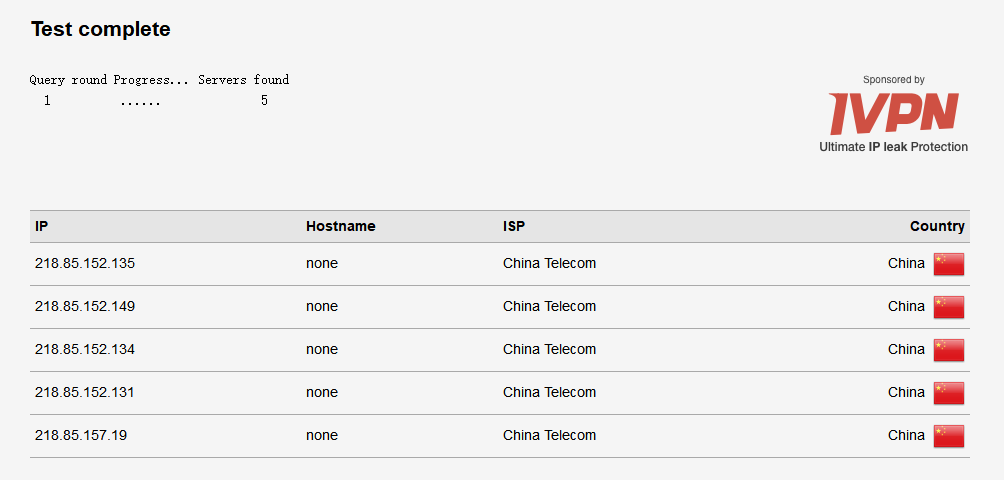Image resolution: width=1004 pixels, height=480 pixels.
Task: Click IP address 218.85.152.131
Action: click(85, 392)
